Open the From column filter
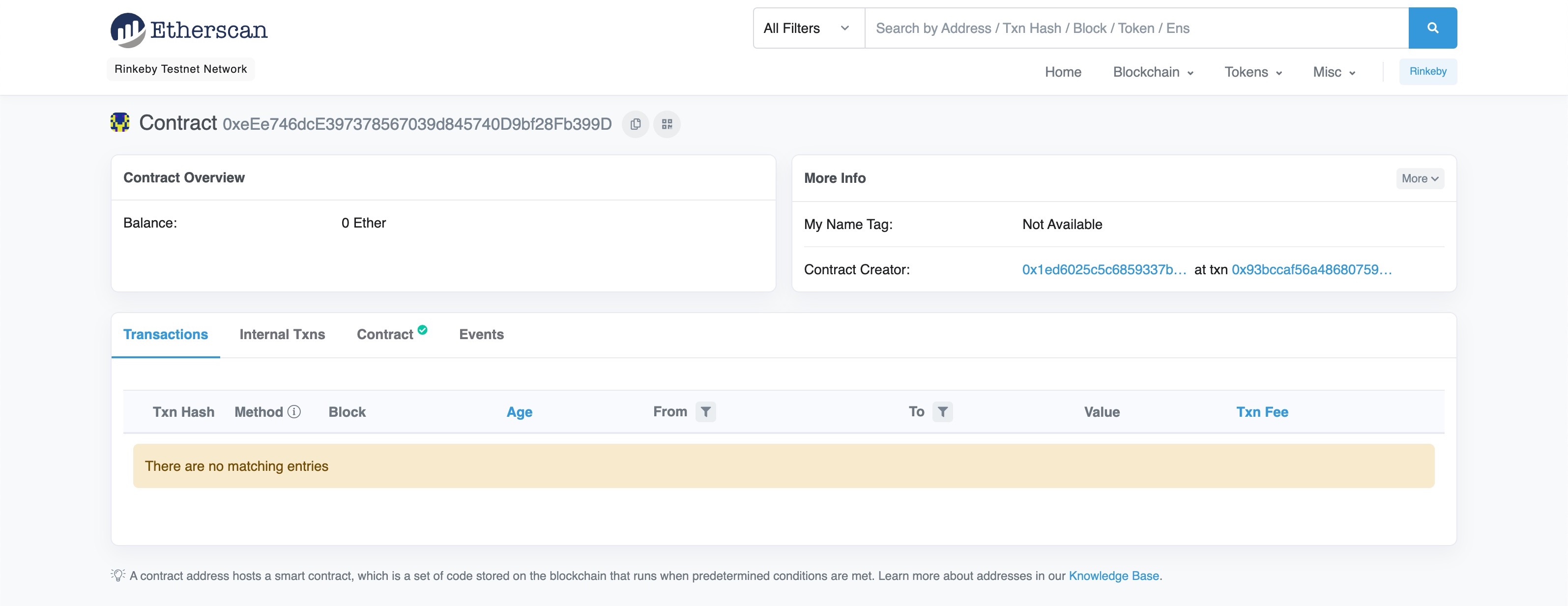Screen dimensions: 1568x606 705,412
